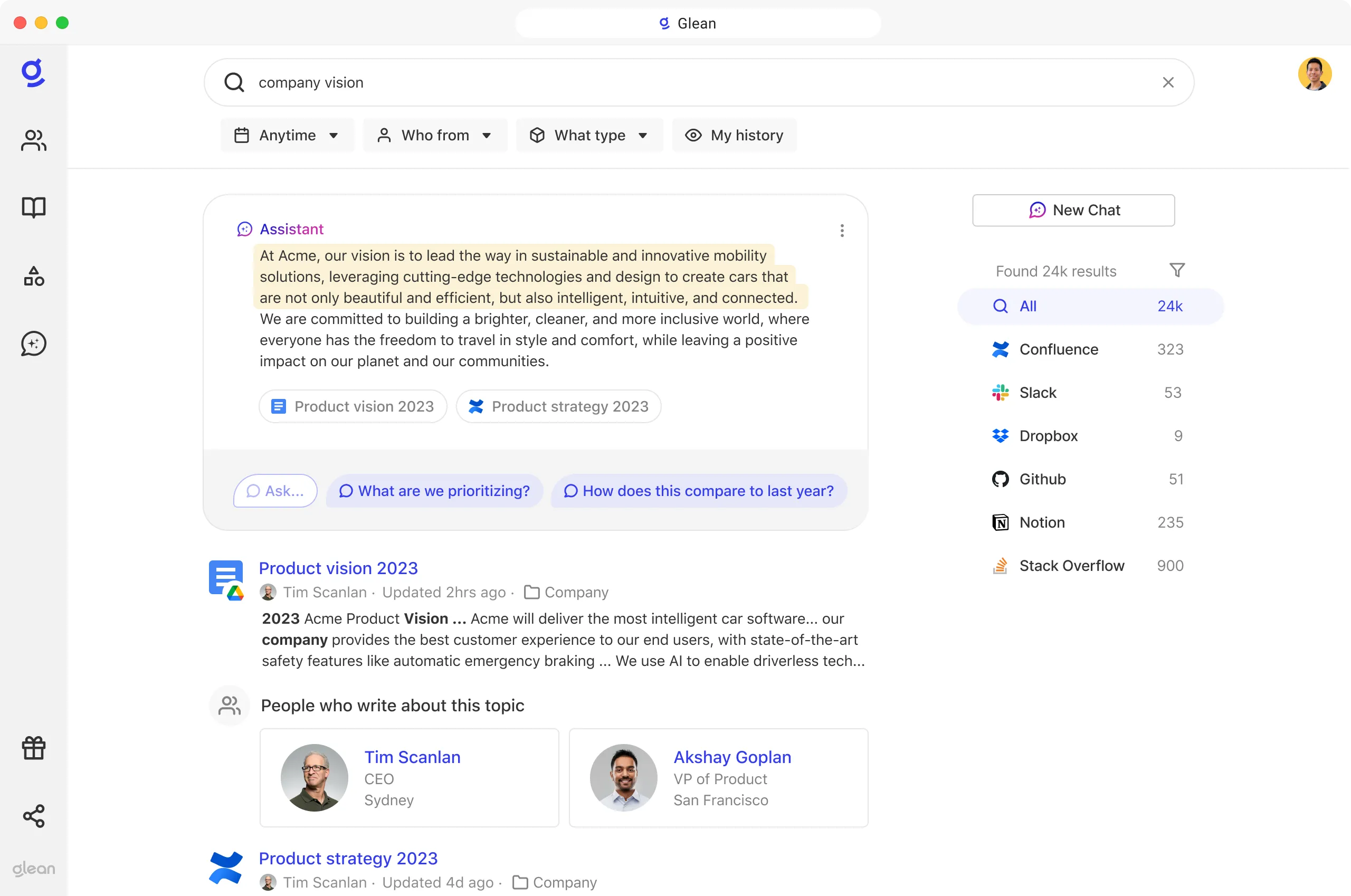Viewport: 1351px width, 896px height.
Task: Open the Assistant card overflow menu
Action: (842, 231)
